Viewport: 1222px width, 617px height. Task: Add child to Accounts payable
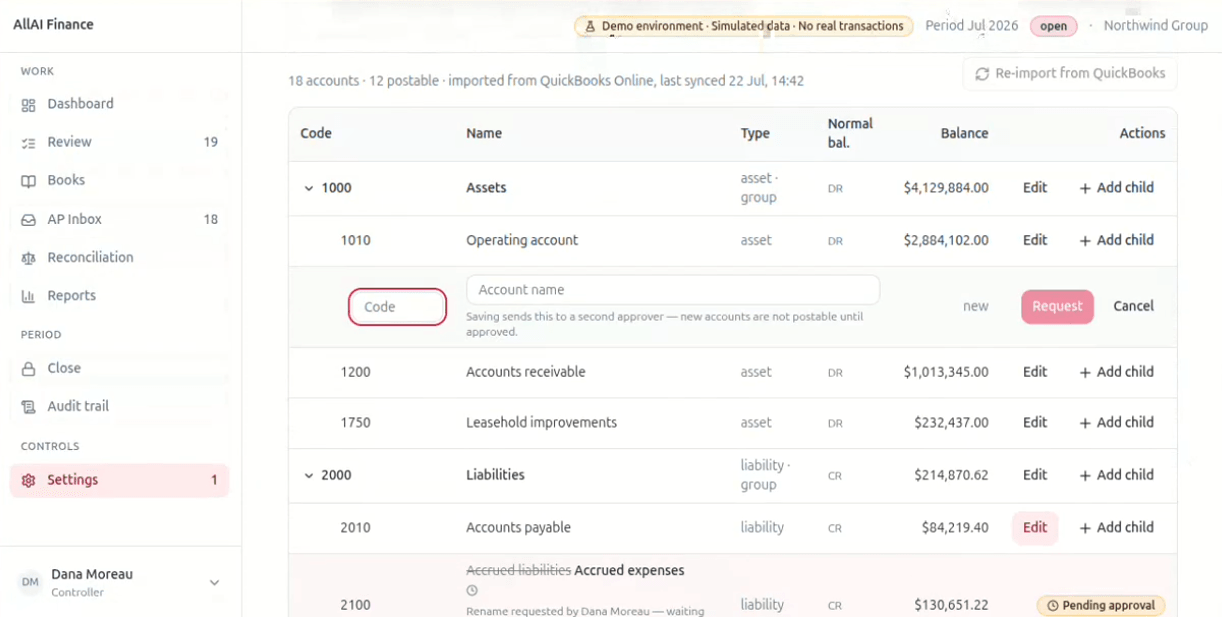coord(1116,528)
